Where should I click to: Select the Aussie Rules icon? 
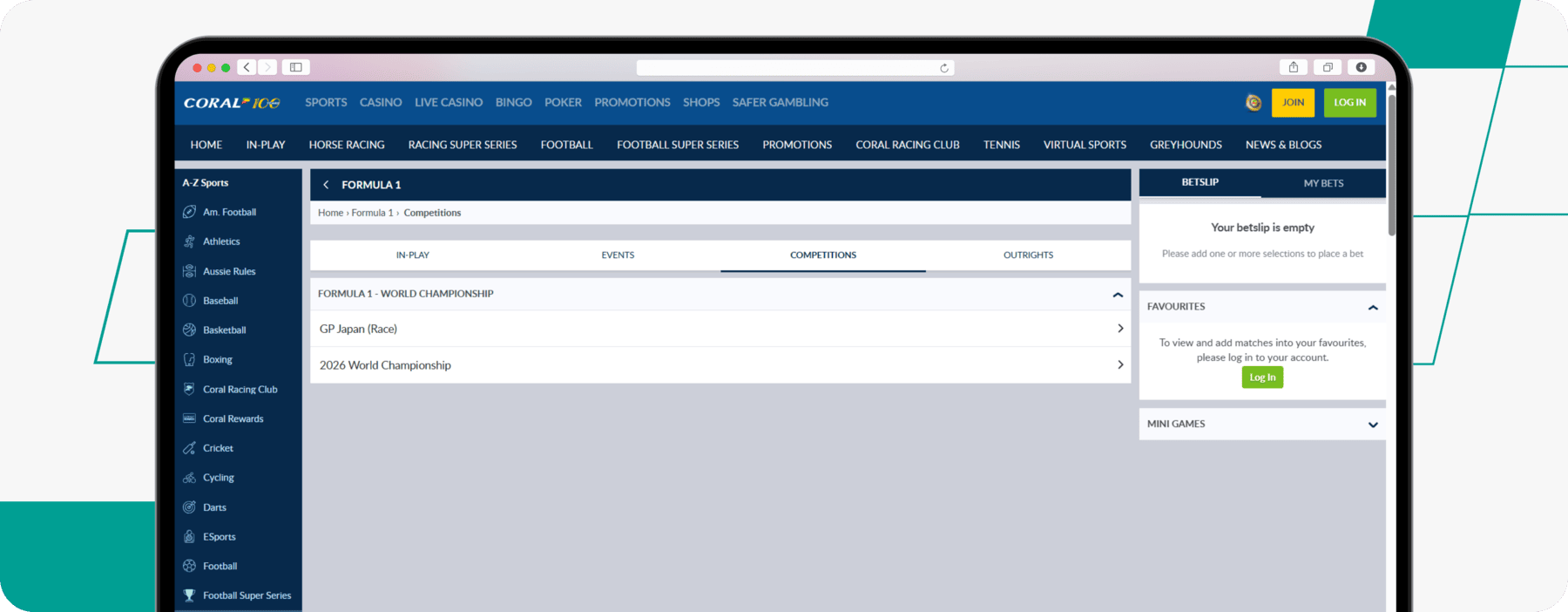(189, 271)
